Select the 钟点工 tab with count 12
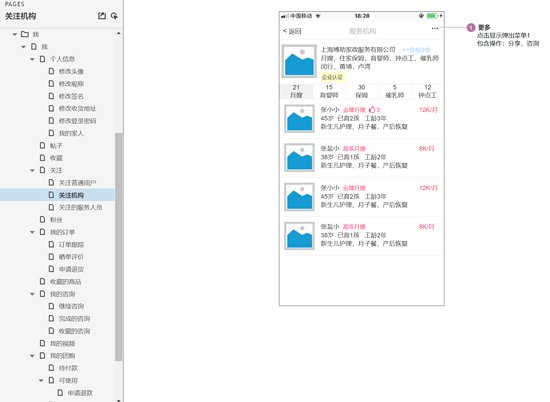This screenshot has width=550, height=402. (427, 91)
